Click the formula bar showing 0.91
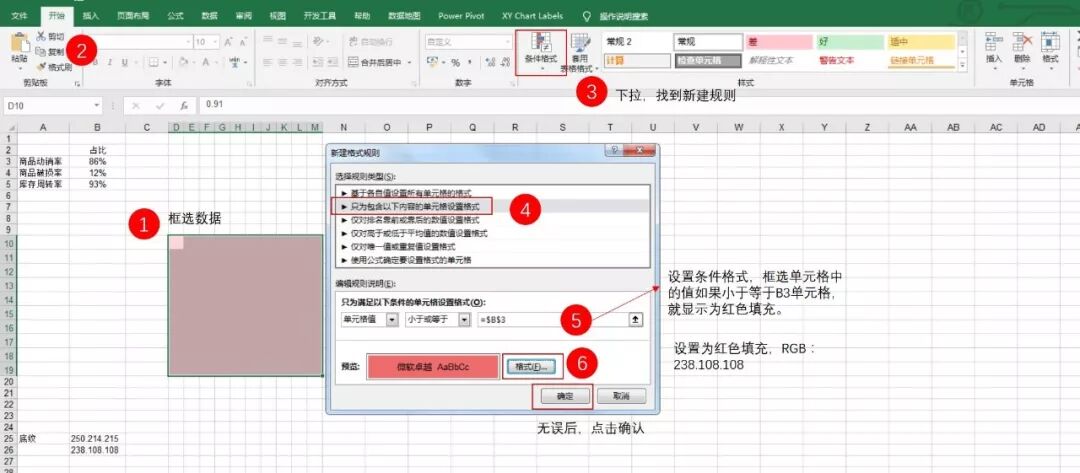This screenshot has width=1080, height=473. pos(639,105)
